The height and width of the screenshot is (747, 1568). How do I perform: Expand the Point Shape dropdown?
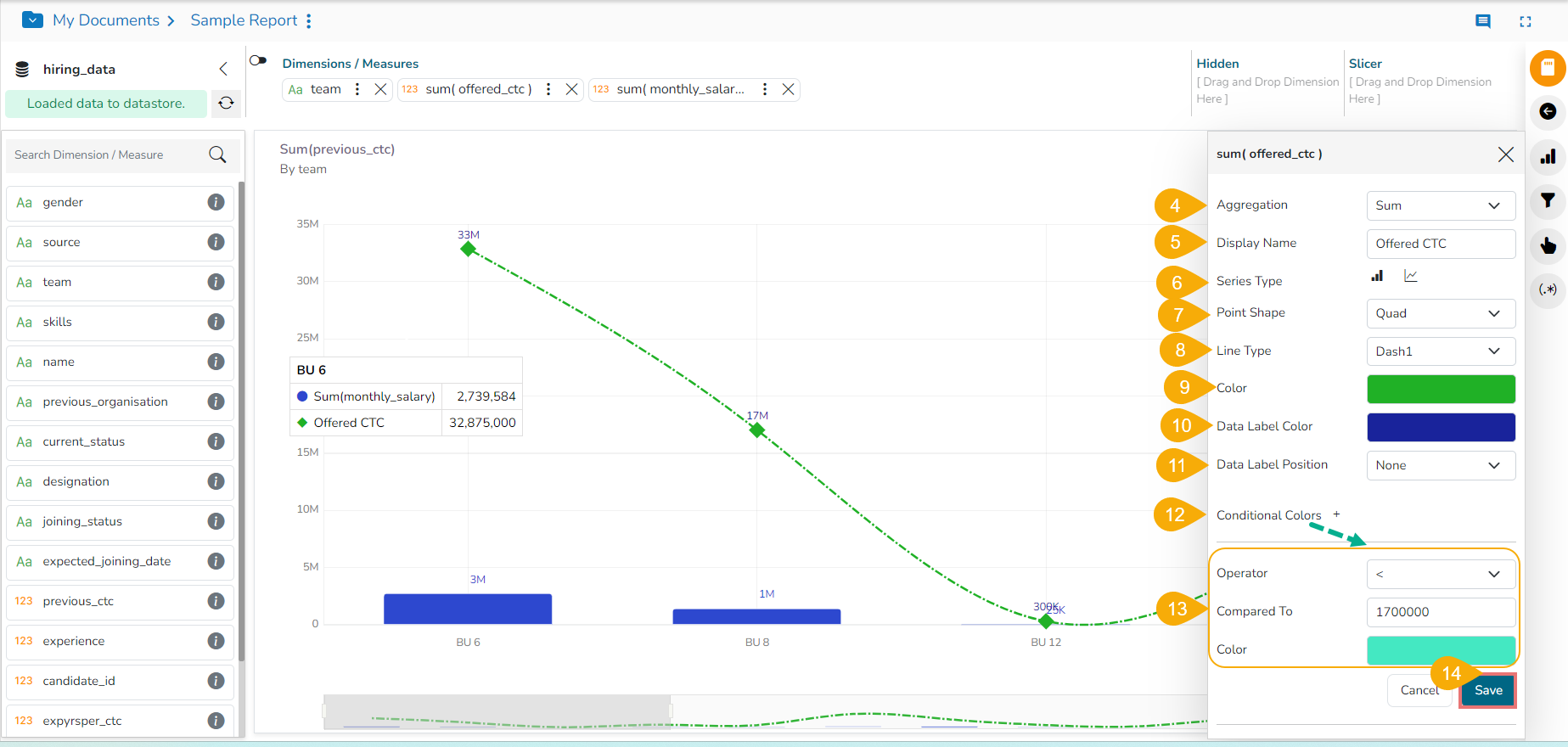point(1440,313)
